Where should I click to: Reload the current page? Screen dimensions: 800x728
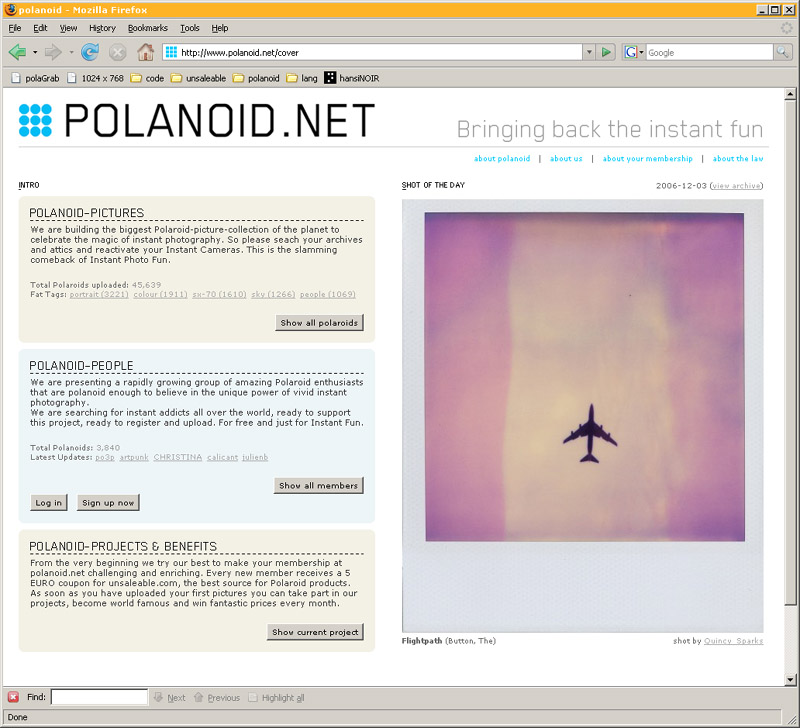click(x=90, y=52)
